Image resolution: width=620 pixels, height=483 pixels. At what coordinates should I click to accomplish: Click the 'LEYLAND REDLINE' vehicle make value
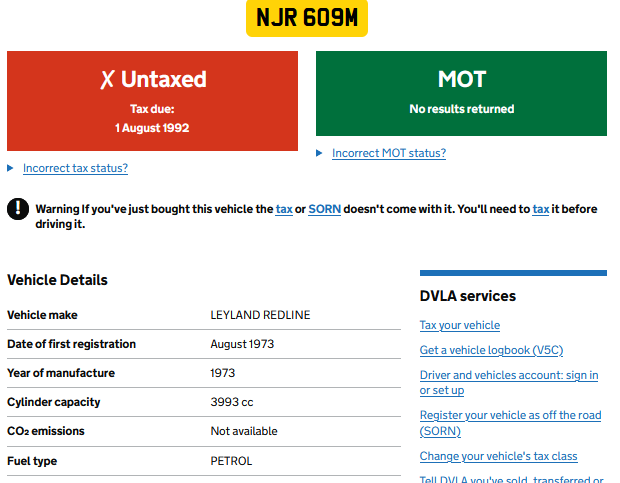260,315
